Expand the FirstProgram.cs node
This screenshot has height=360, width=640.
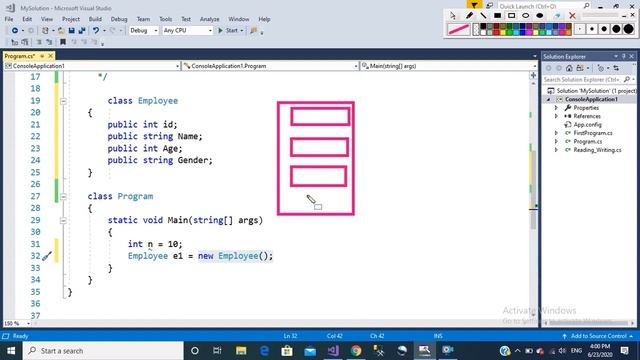pos(556,133)
